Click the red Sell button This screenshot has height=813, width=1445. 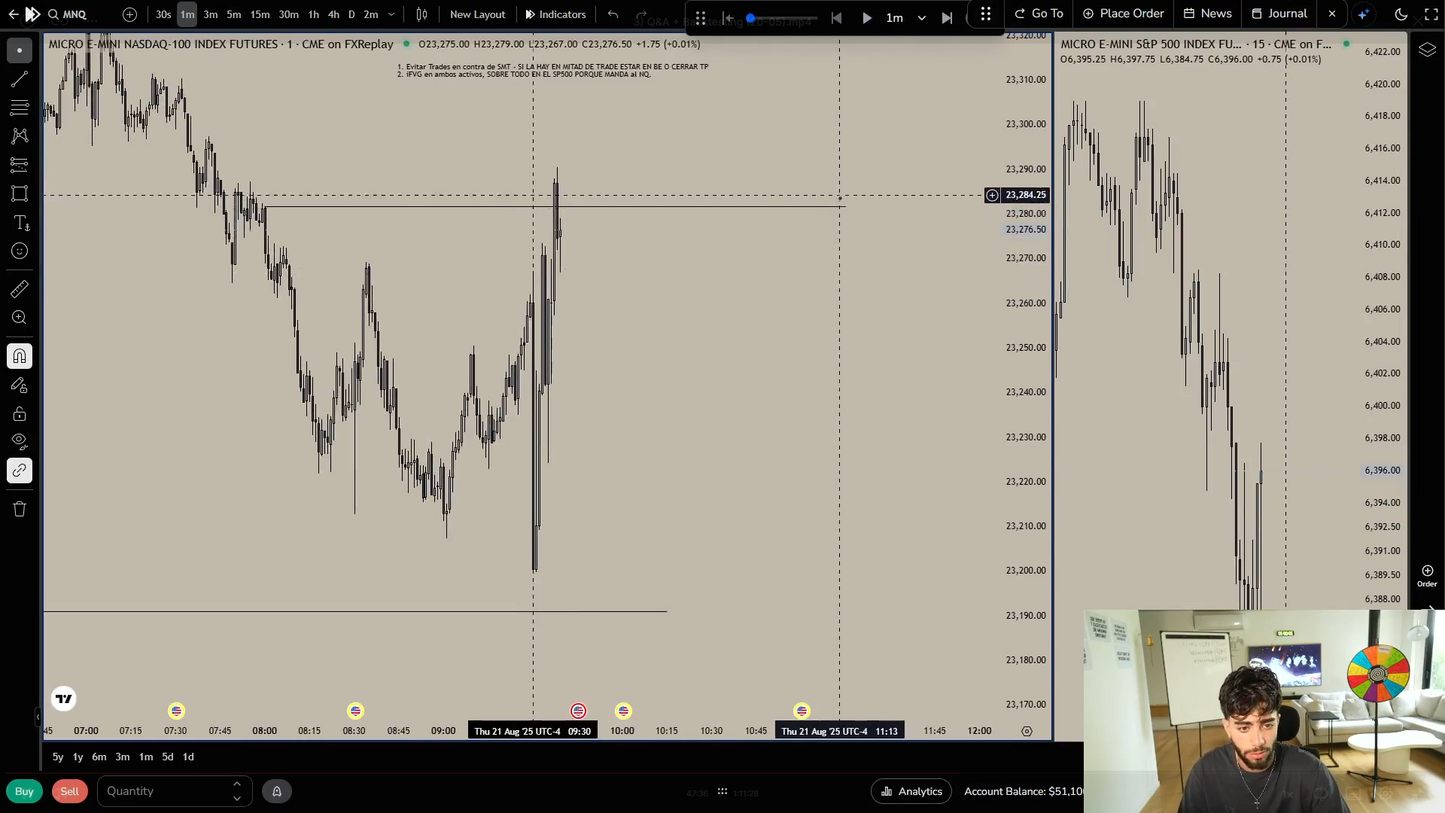[x=69, y=791]
